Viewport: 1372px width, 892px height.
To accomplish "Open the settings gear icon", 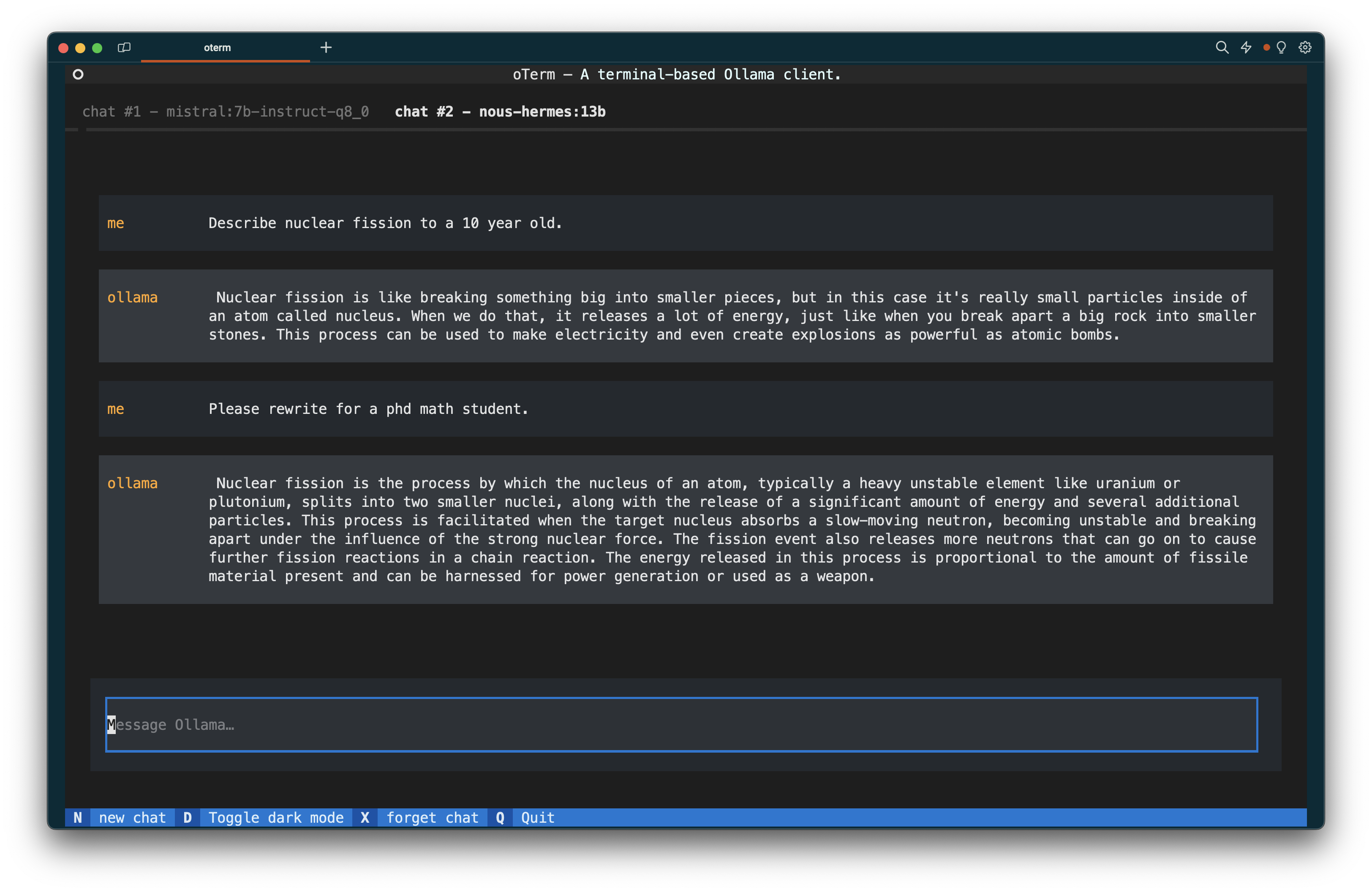I will coord(1305,47).
